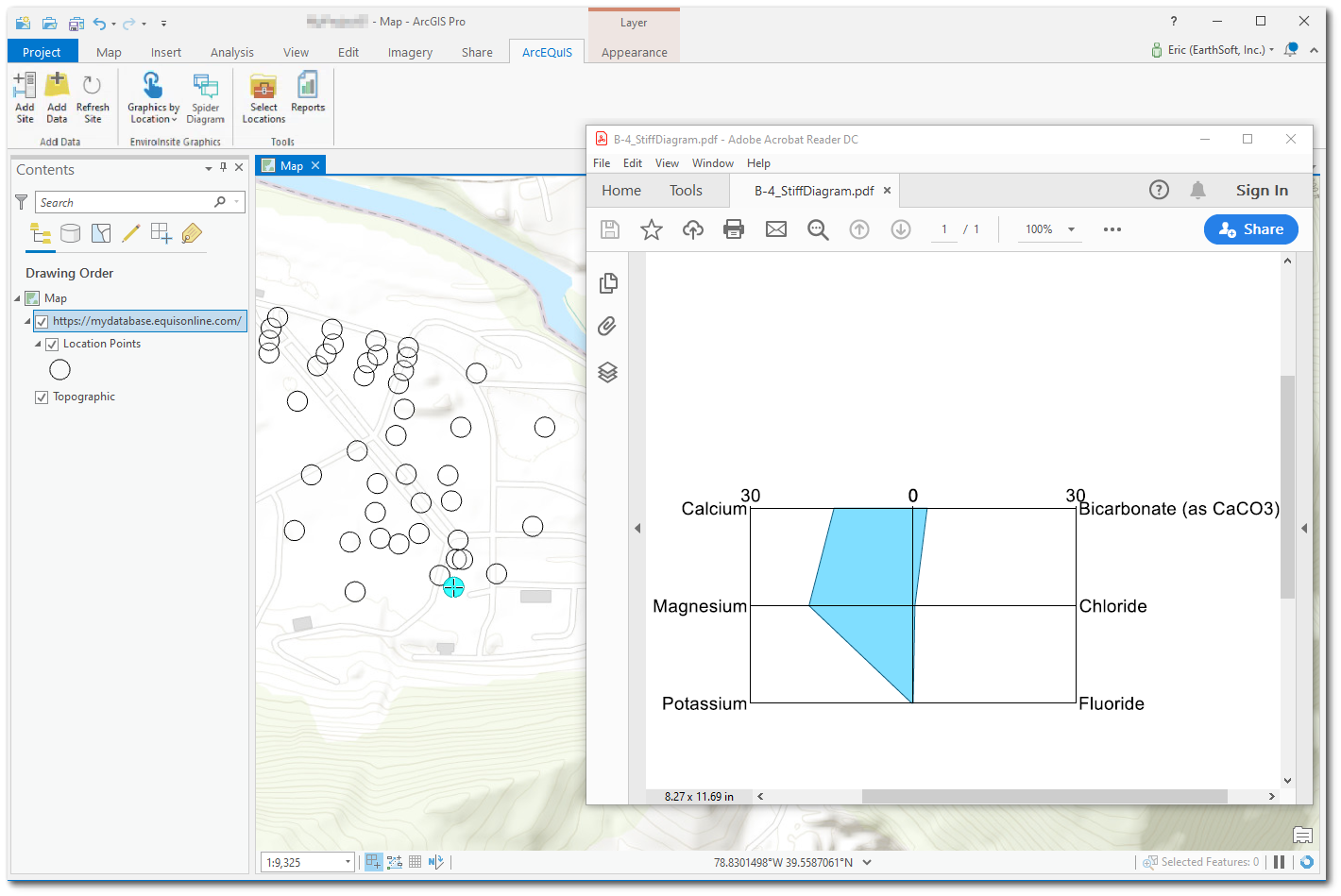Click the List By Data Source icon

tap(71, 233)
